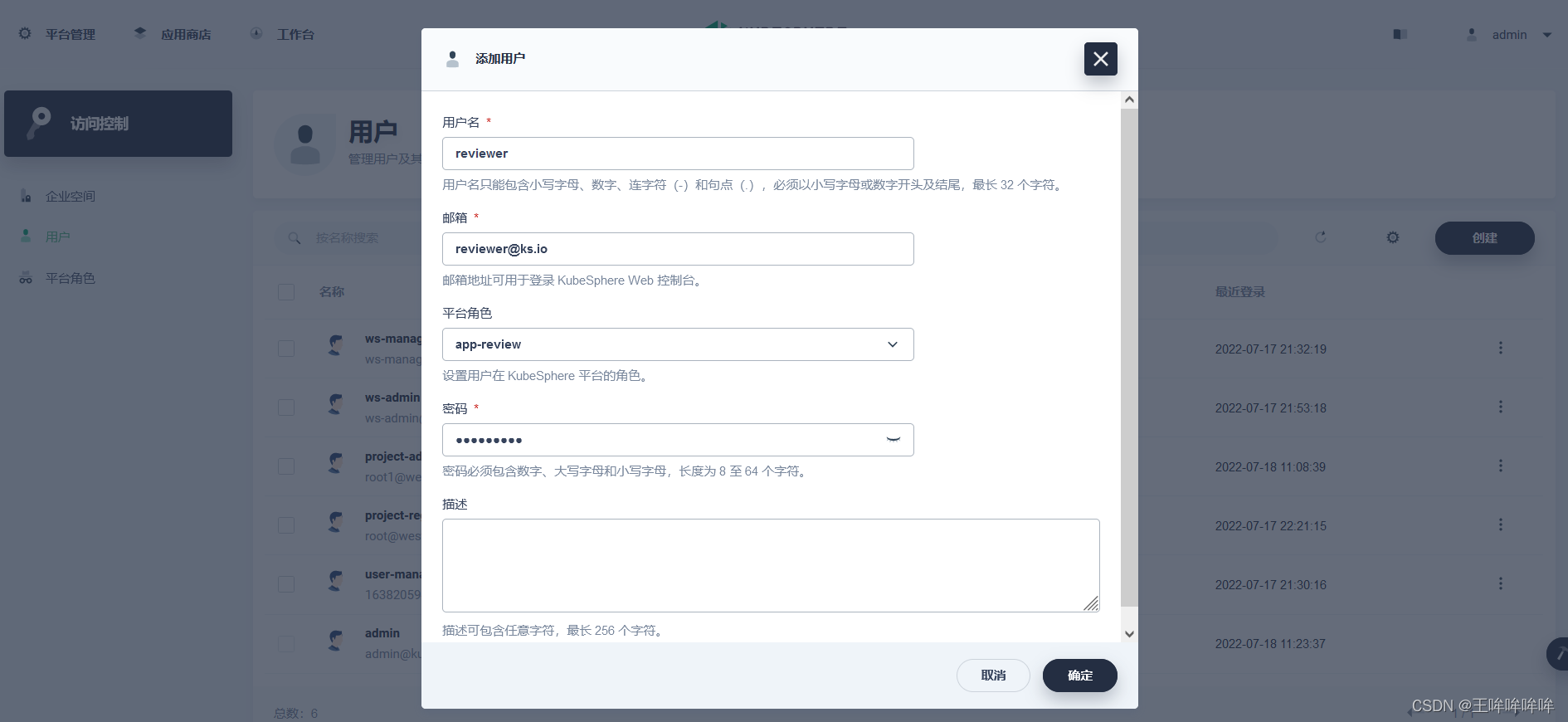Viewport: 1568px width, 722px height.
Task: Click the workspace icon beside 企业空间
Action: (x=26, y=196)
